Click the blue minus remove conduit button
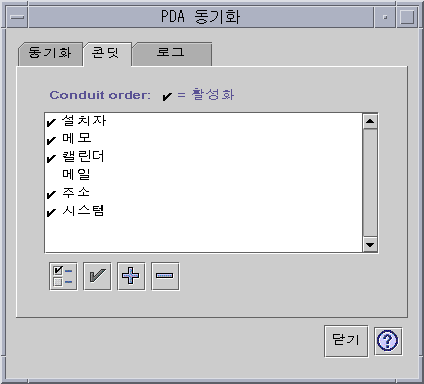 click(x=165, y=276)
